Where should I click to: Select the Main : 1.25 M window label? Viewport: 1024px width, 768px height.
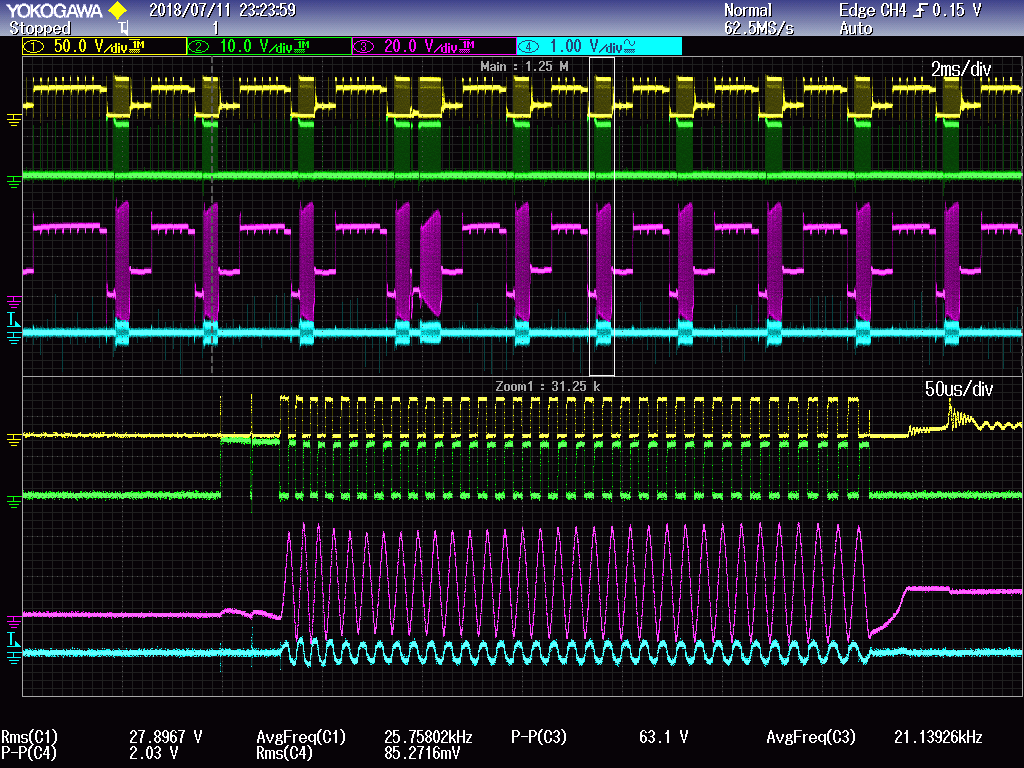pos(524,66)
